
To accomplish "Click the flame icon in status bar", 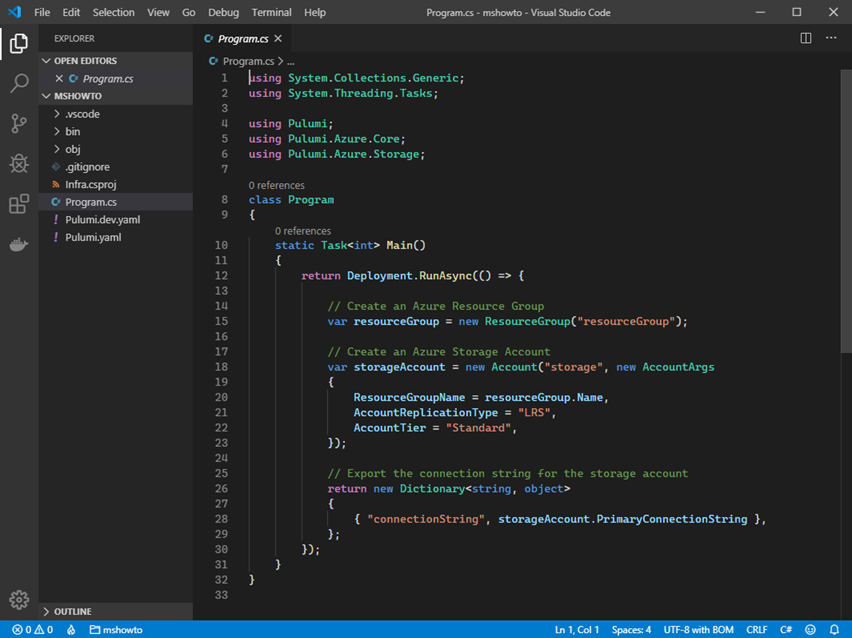I will [71, 630].
